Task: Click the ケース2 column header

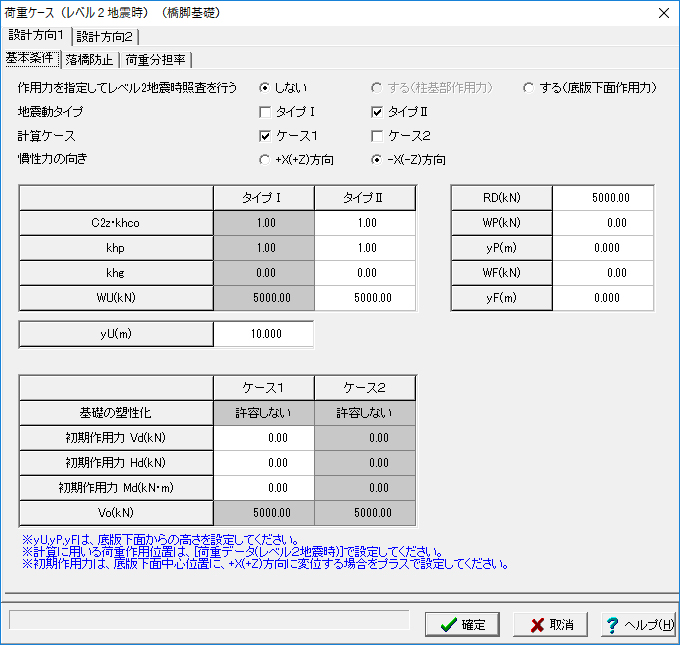Action: point(365,388)
